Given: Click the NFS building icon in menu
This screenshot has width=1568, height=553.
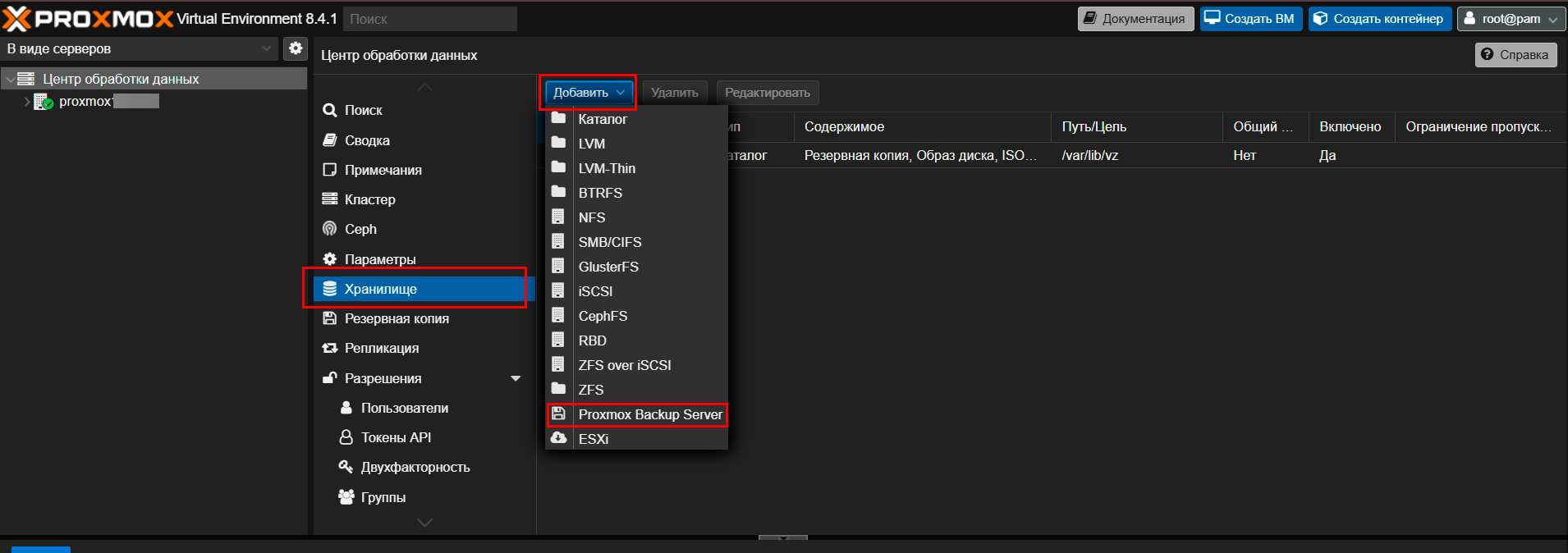Looking at the screenshot, I should click(x=558, y=217).
